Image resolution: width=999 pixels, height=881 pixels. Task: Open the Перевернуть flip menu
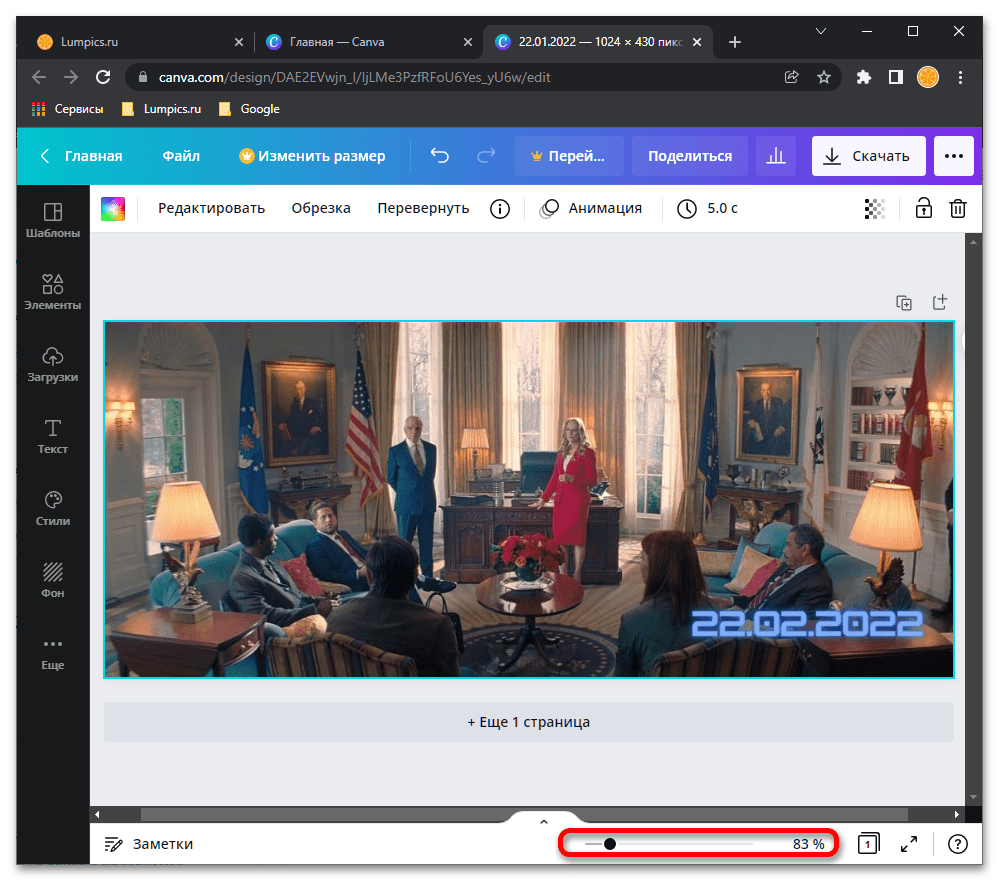pyautogui.click(x=423, y=208)
